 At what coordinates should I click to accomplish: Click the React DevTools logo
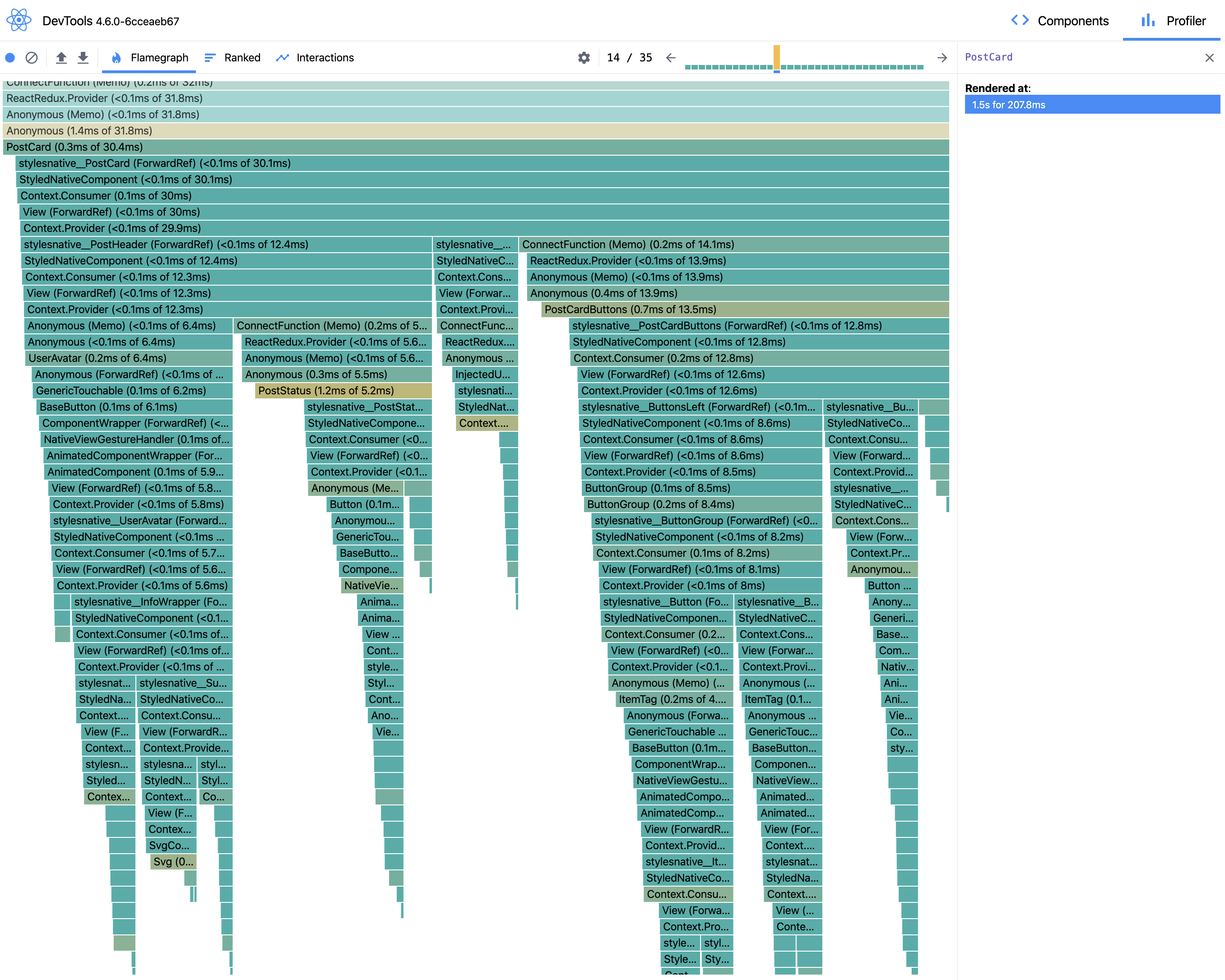[x=19, y=20]
